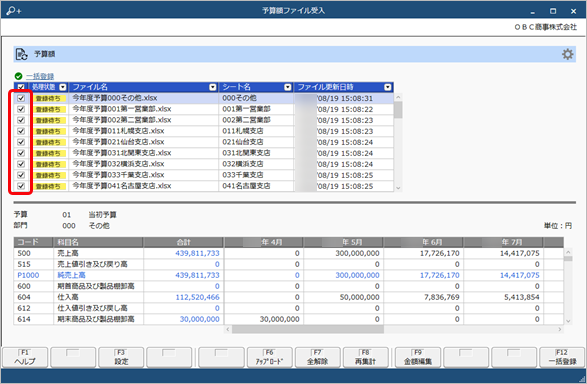The height and width of the screenshot is (384, 587).
Task: Uncheck the 今年度予算041名古屋支店.xlsx row checkbox
Action: click(21, 186)
